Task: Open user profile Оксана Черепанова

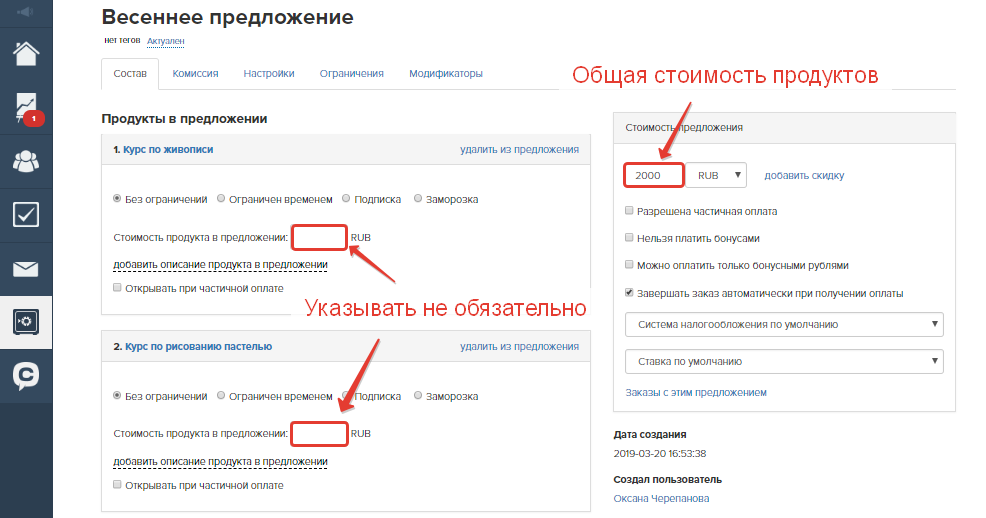Action: click(x=662, y=499)
